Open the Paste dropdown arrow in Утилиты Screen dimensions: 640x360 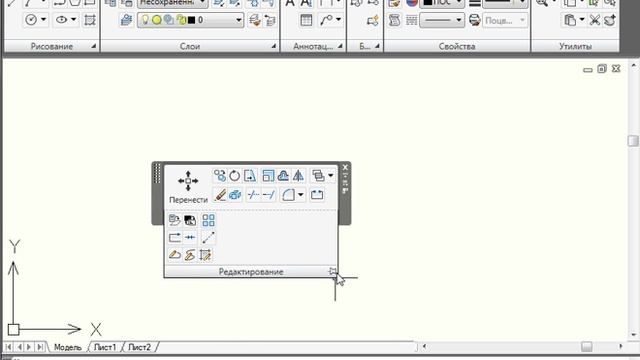click(582, 20)
